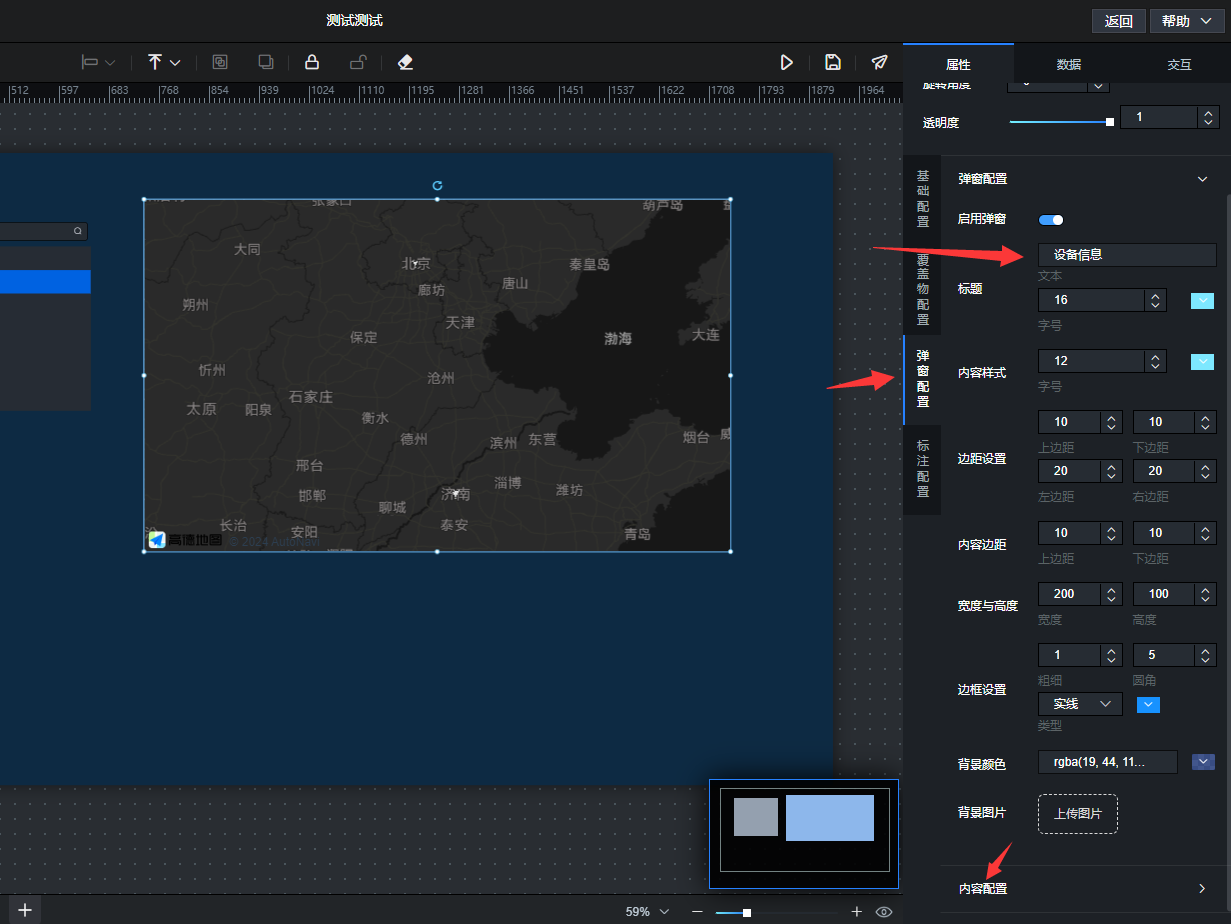
Task: Select the 标注配置 side tab
Action: [922, 468]
